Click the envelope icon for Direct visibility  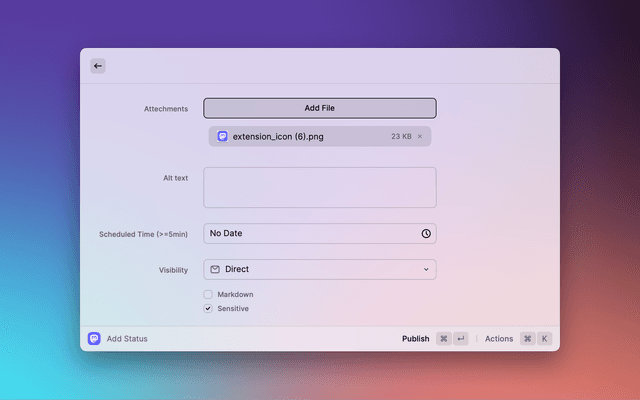215,269
